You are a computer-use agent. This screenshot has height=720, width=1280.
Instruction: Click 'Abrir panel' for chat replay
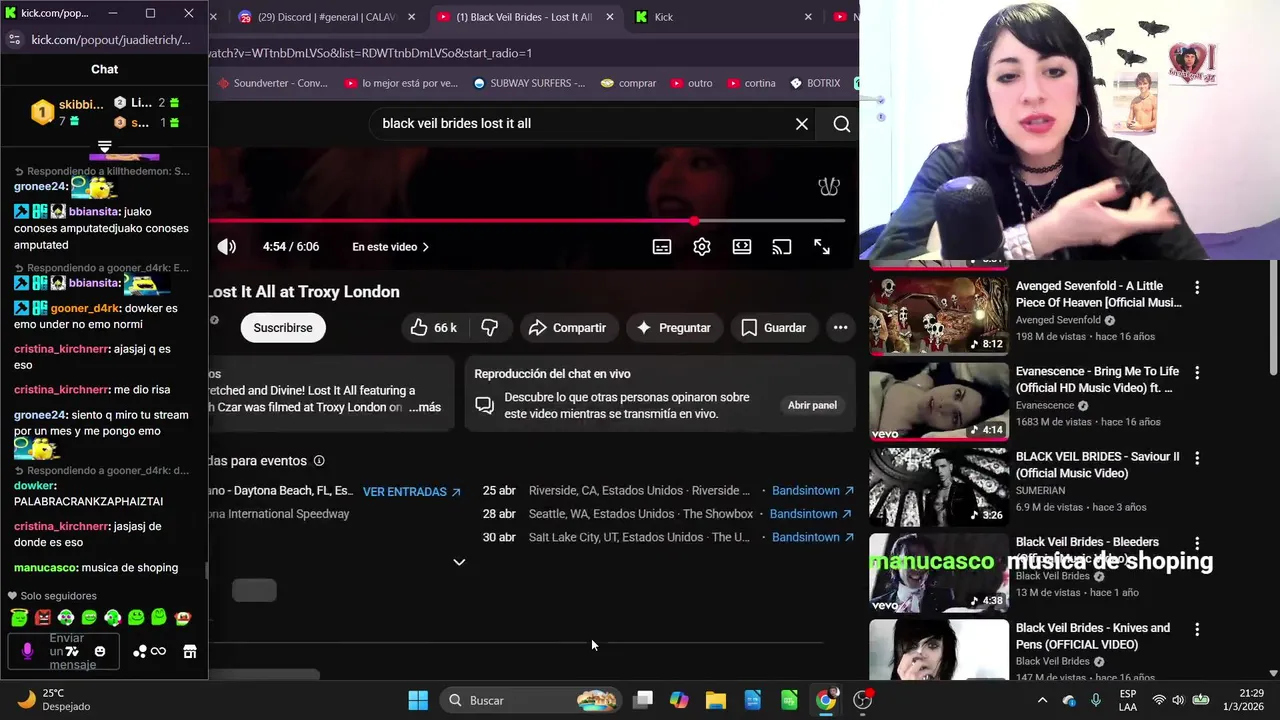click(812, 405)
